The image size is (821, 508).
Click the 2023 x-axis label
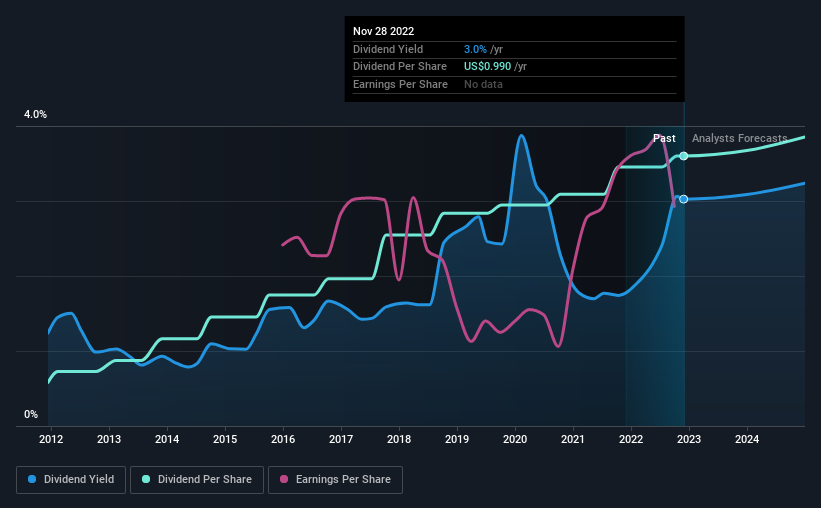[x=689, y=439]
